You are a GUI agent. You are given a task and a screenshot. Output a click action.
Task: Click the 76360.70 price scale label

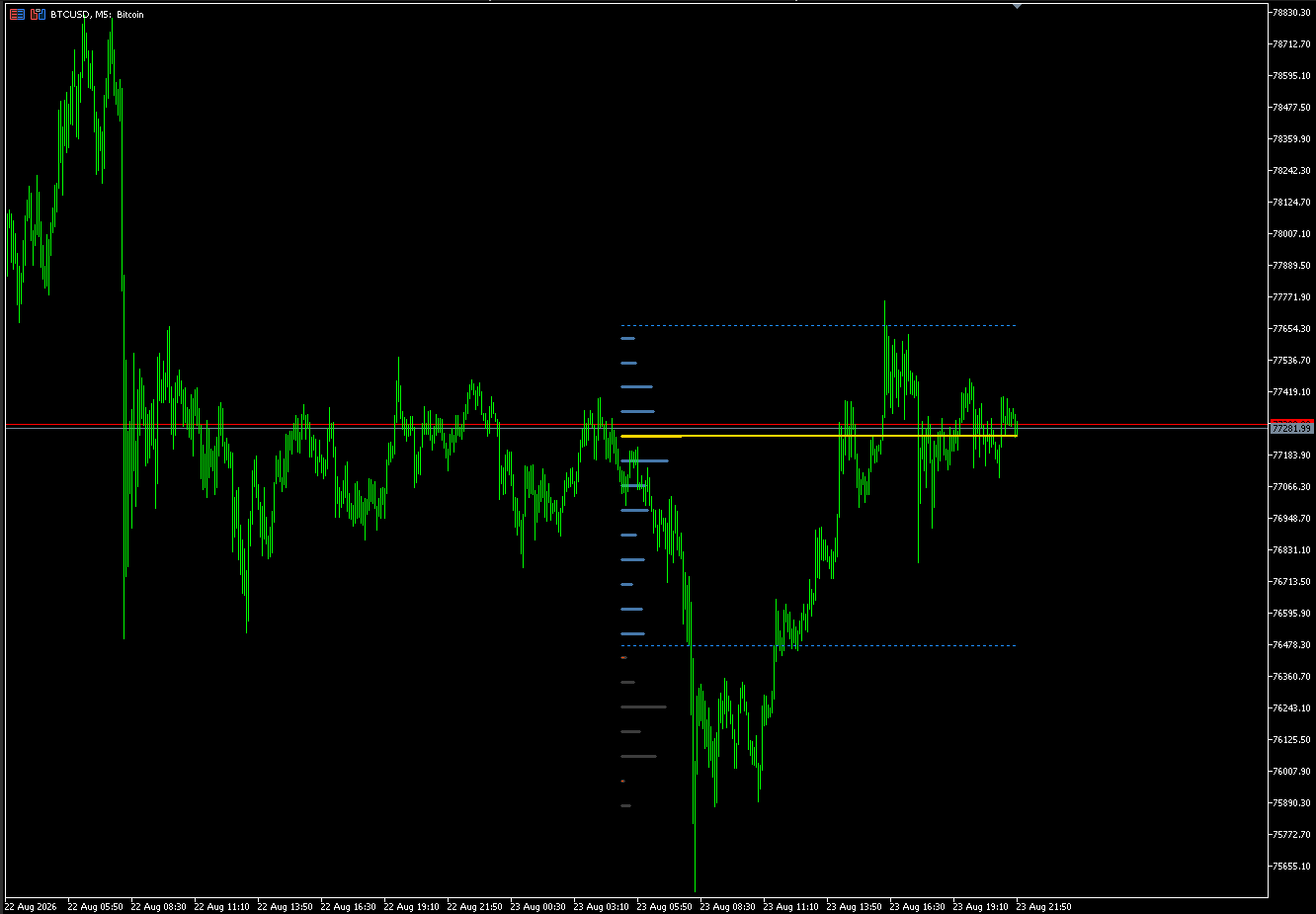point(1292,676)
